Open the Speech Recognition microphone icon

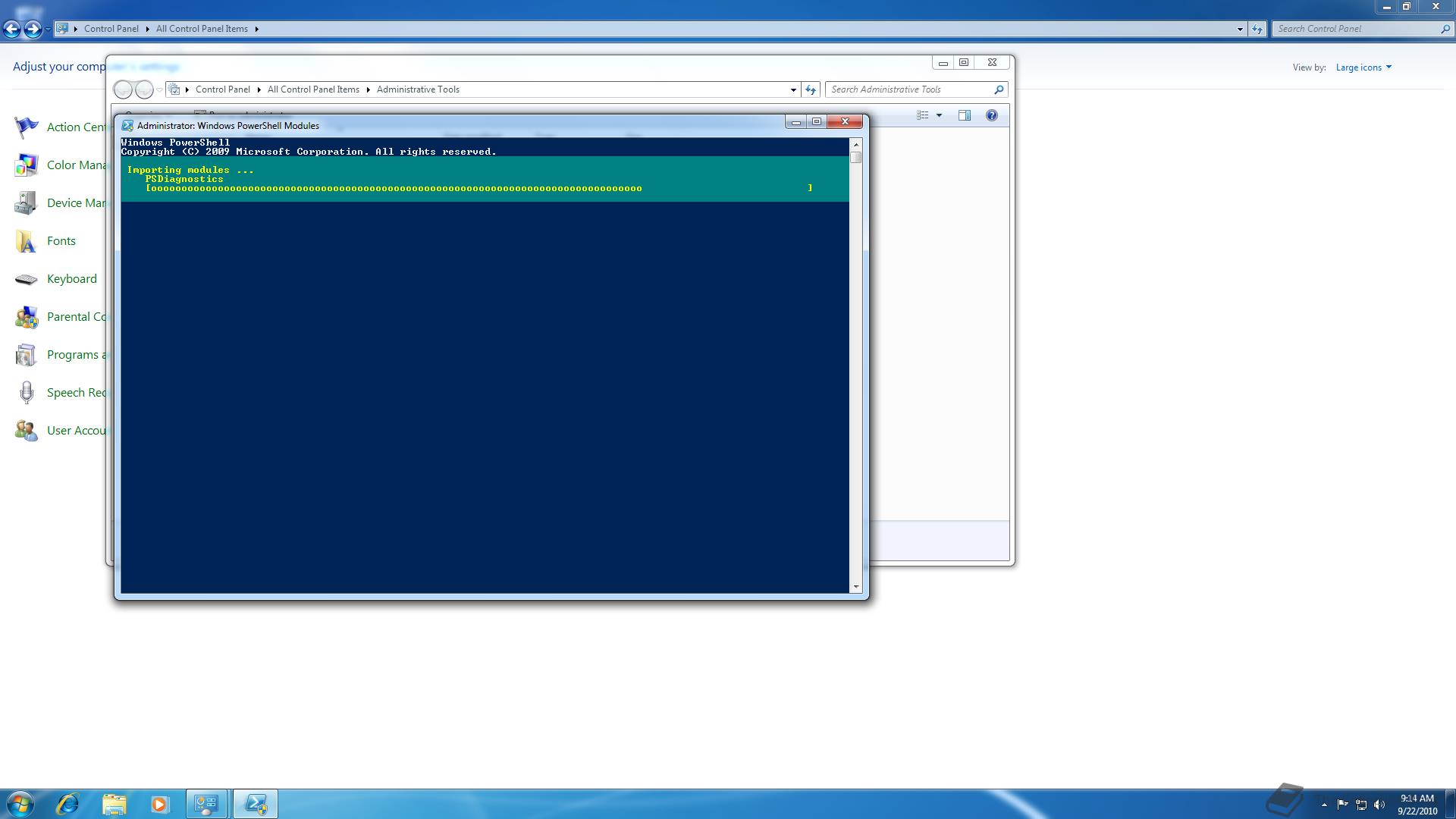coord(27,393)
